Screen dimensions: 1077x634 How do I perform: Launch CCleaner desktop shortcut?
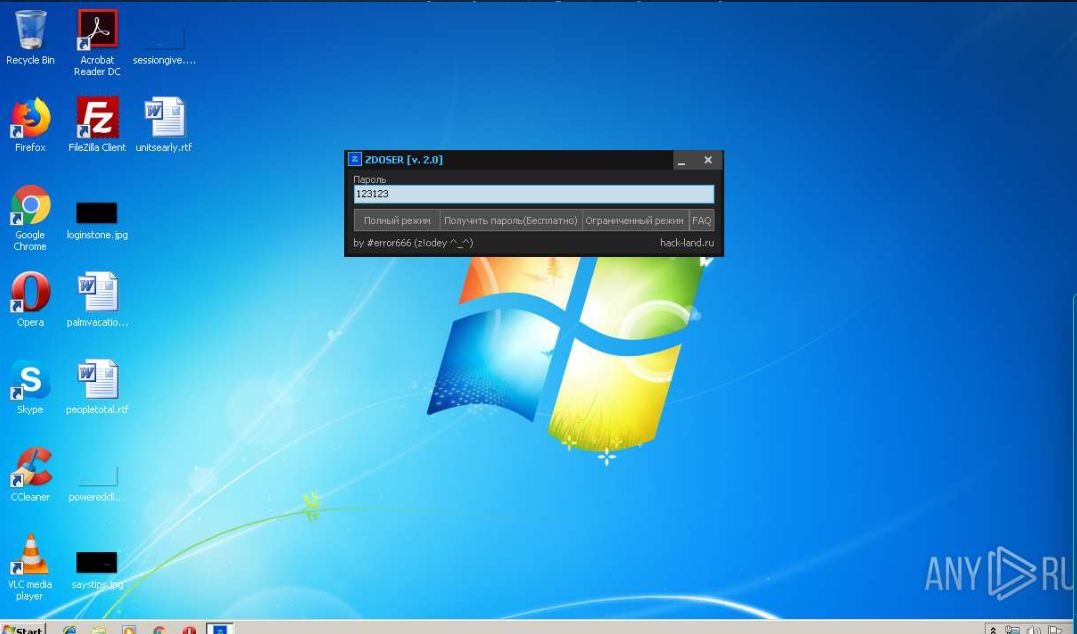click(x=30, y=468)
